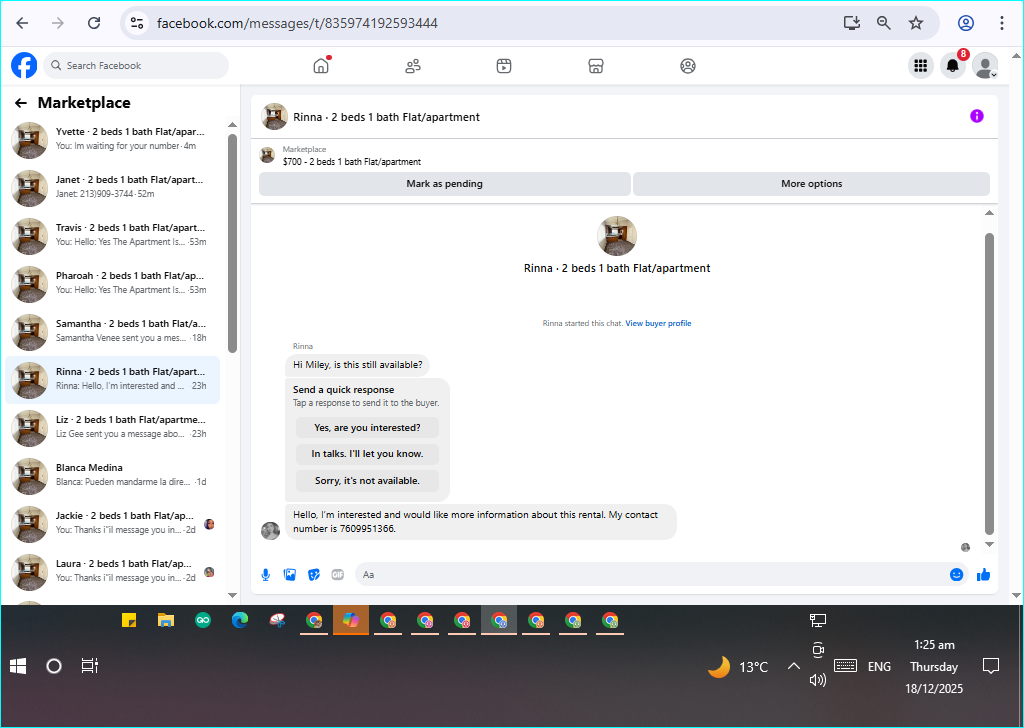This screenshot has height=728, width=1024.
Task: Click the install app icon in address bar
Action: pyautogui.click(x=852, y=24)
